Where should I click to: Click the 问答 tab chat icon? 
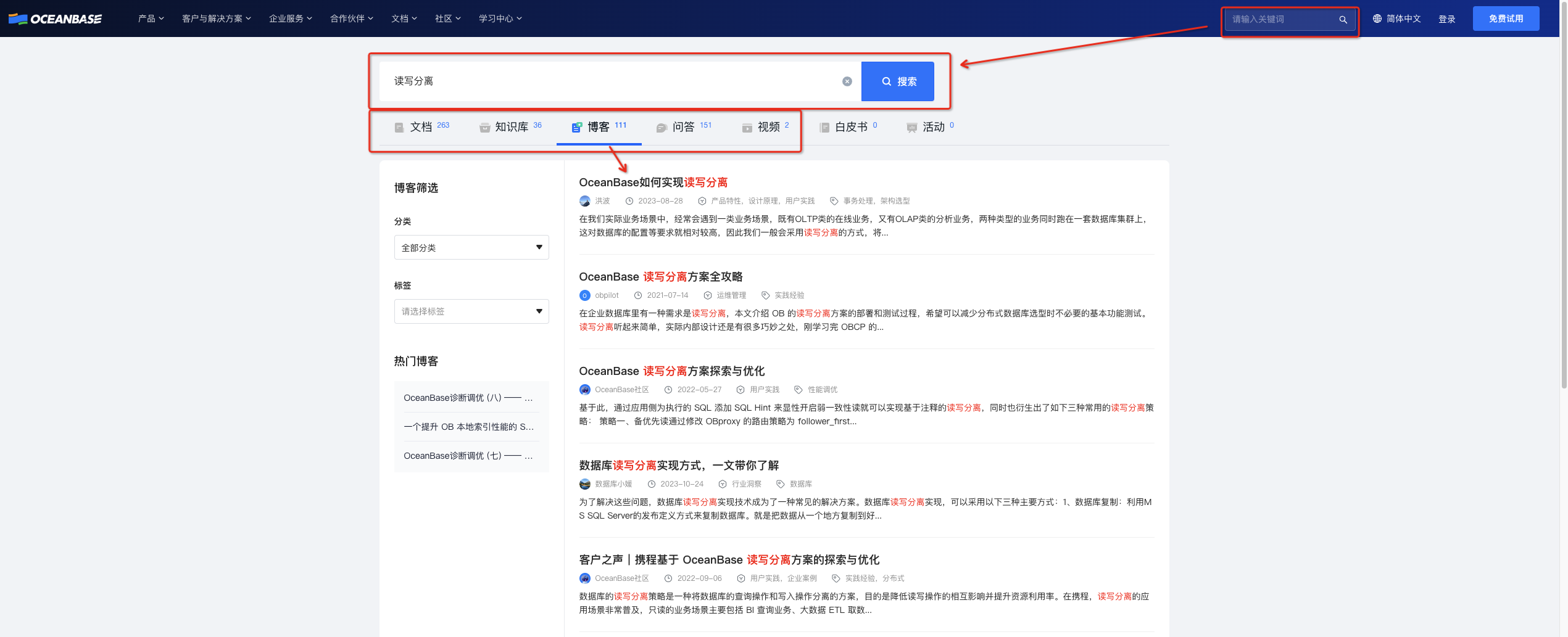pos(662,128)
